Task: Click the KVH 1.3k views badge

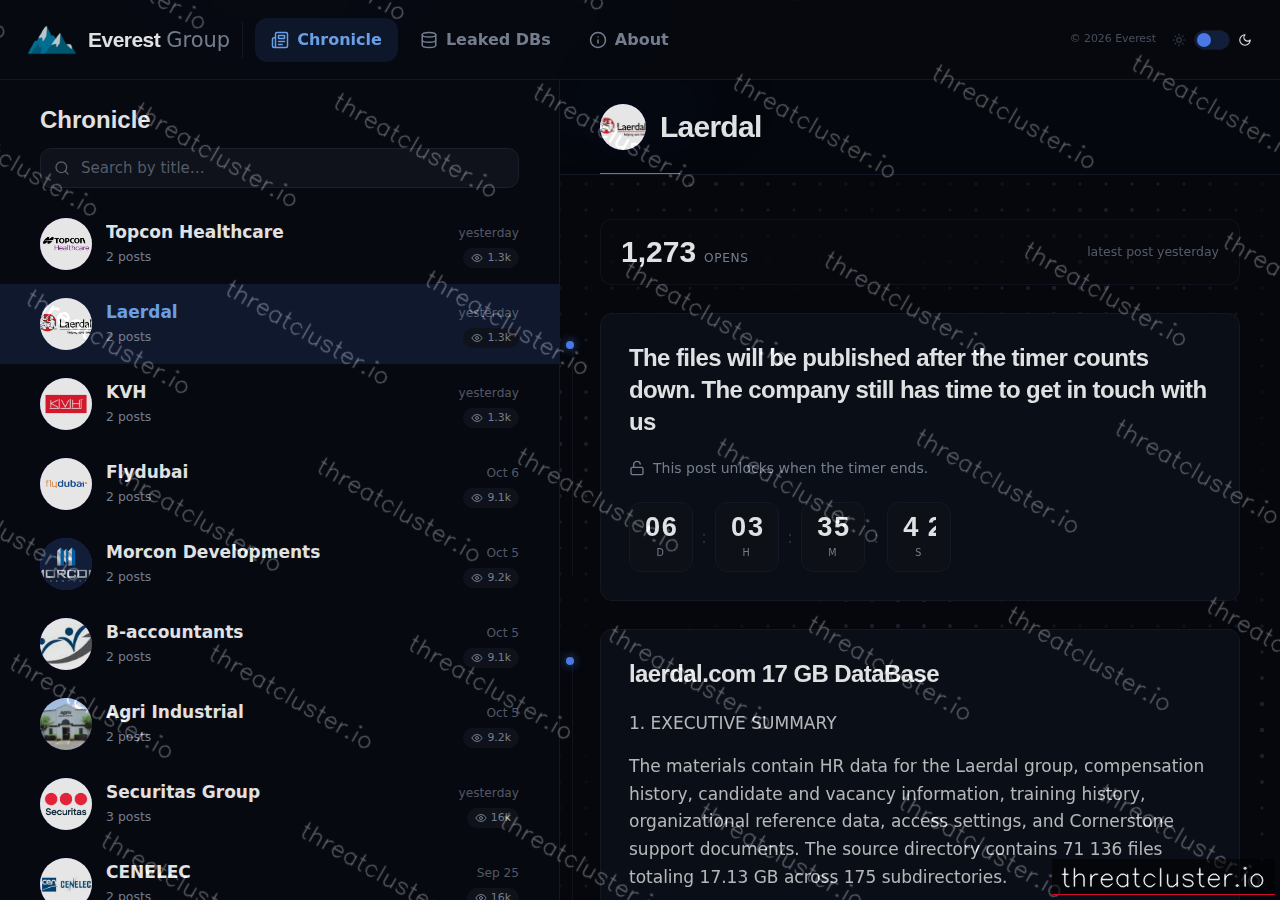Action: pos(491,418)
